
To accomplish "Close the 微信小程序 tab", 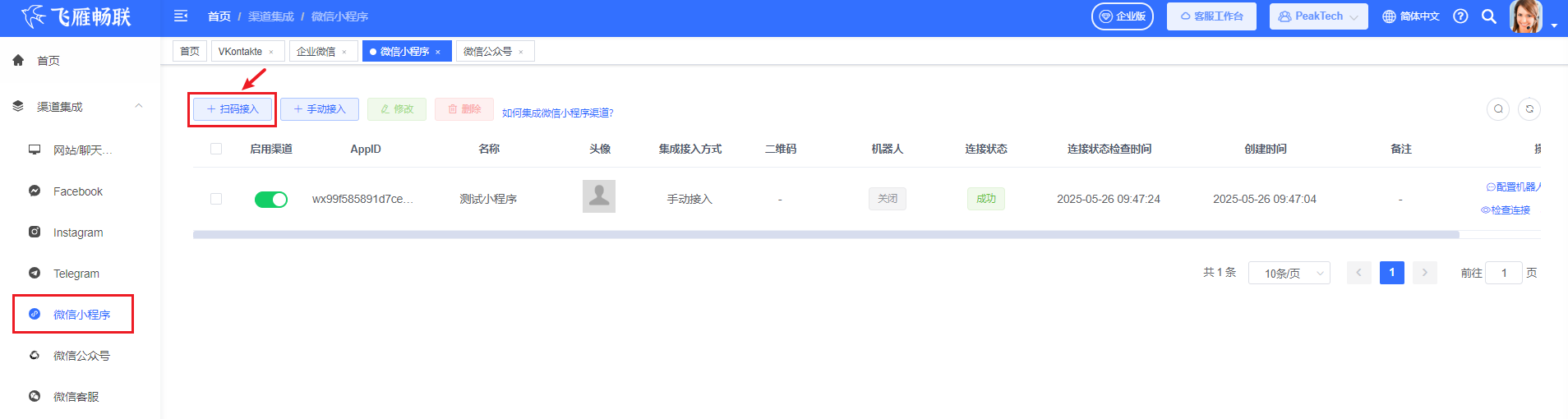I will [x=438, y=52].
